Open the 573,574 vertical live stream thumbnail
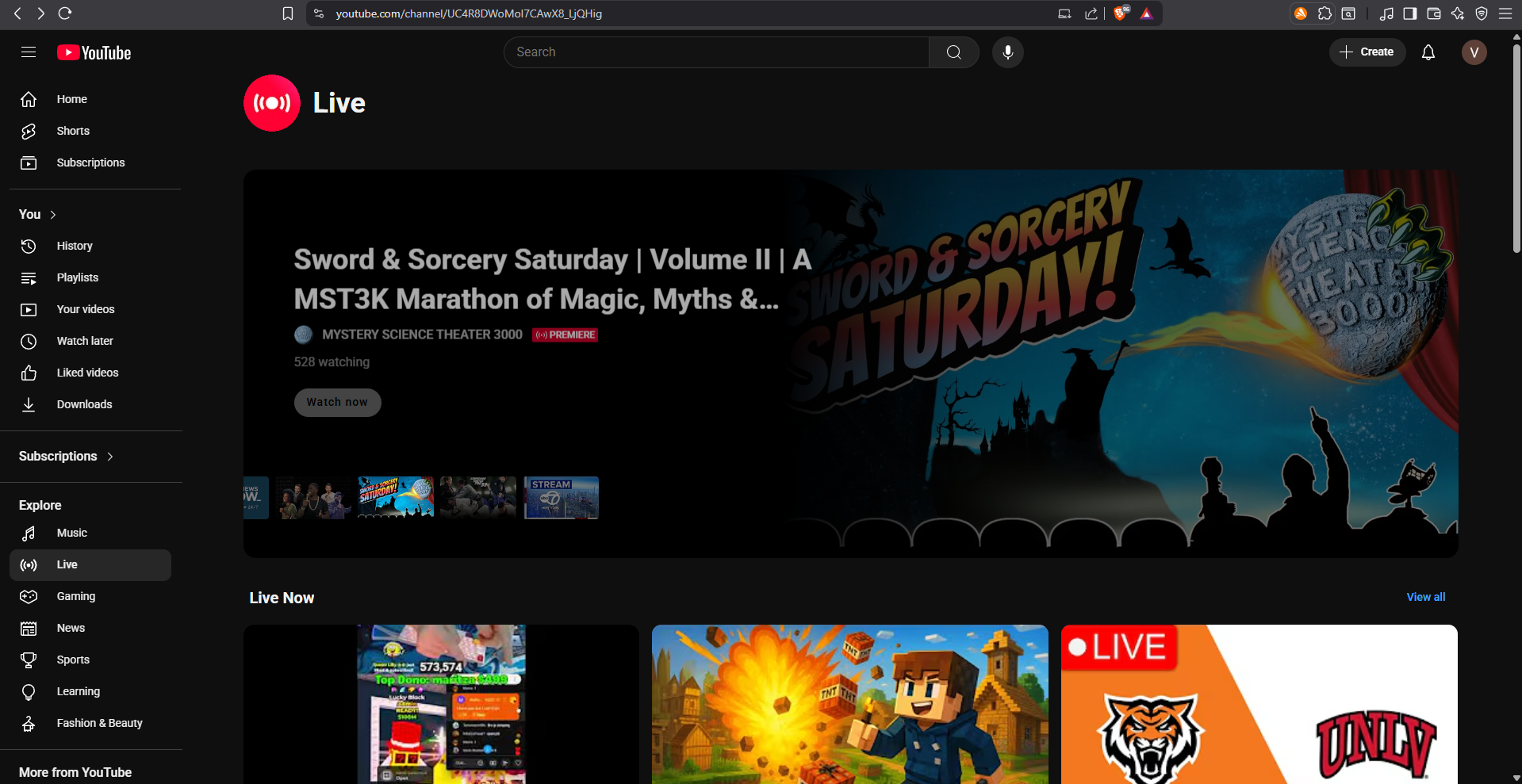 click(x=441, y=704)
